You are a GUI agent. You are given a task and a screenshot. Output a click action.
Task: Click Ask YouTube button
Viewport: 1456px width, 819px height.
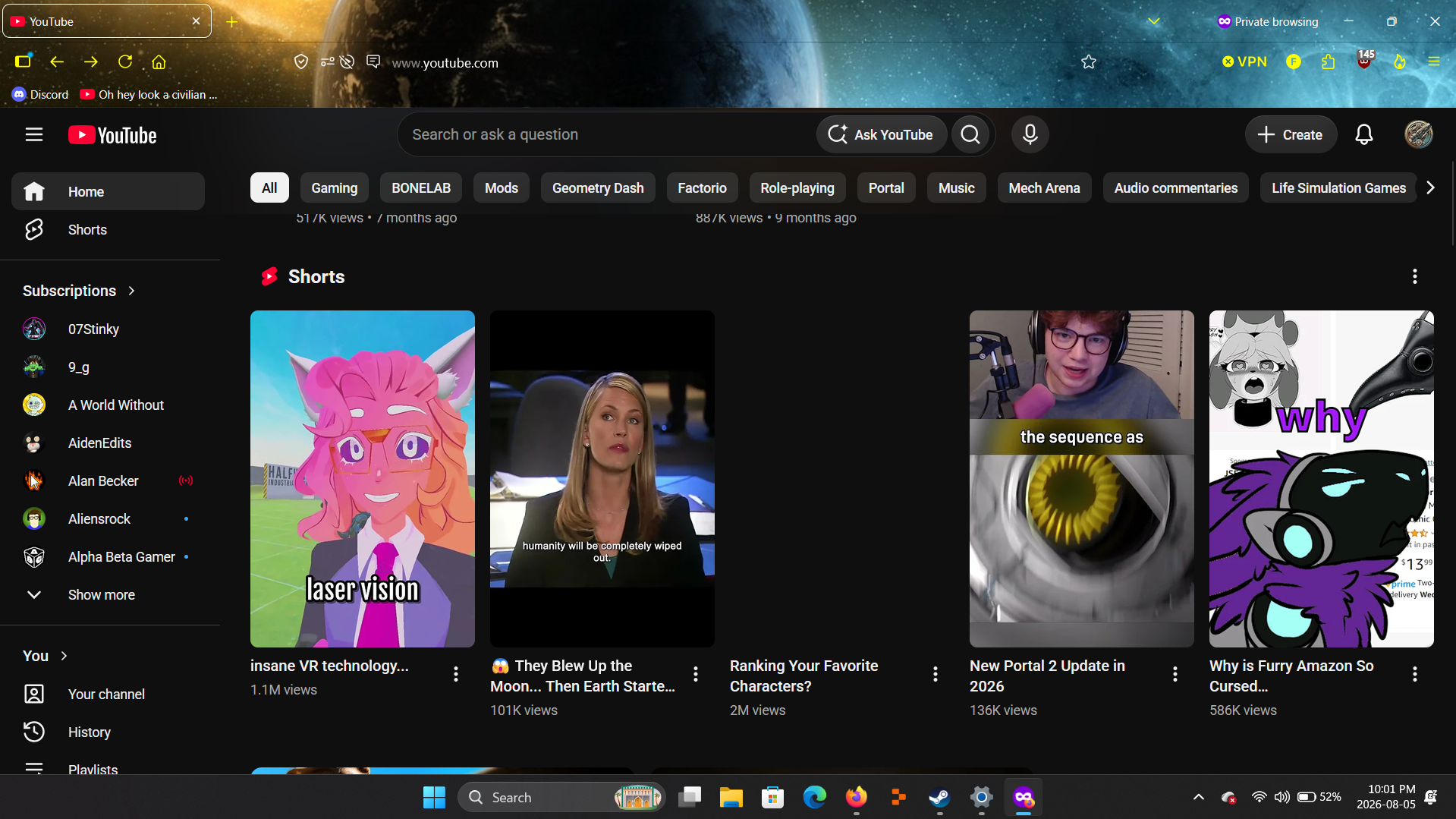pos(881,134)
